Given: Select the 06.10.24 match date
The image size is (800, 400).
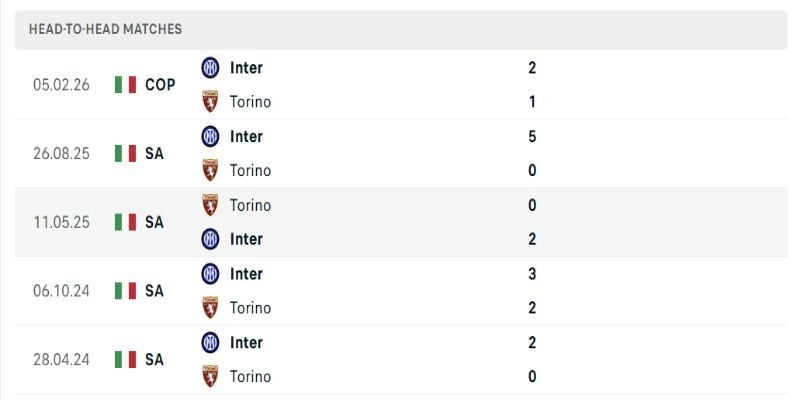Looking at the screenshot, I should [61, 291].
